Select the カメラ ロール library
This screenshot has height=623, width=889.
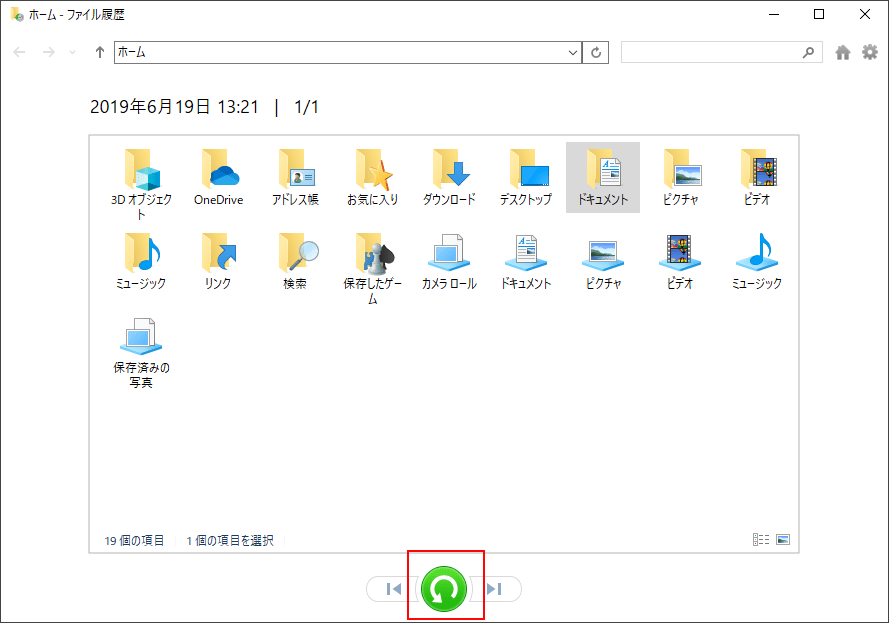(449, 261)
